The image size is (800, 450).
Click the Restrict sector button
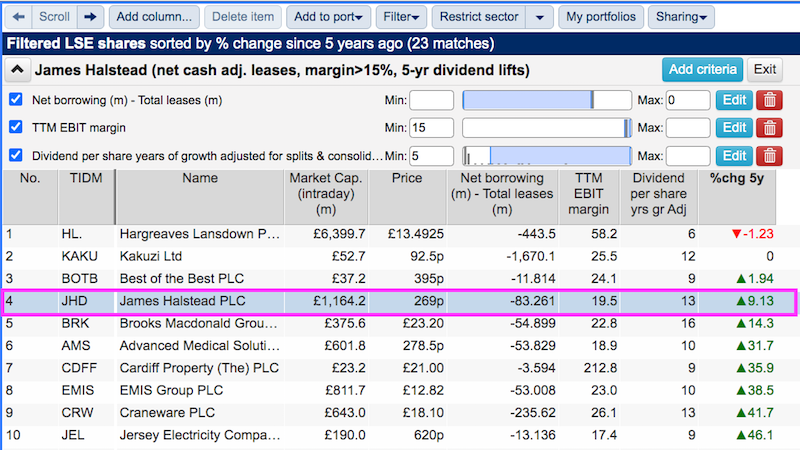479,17
